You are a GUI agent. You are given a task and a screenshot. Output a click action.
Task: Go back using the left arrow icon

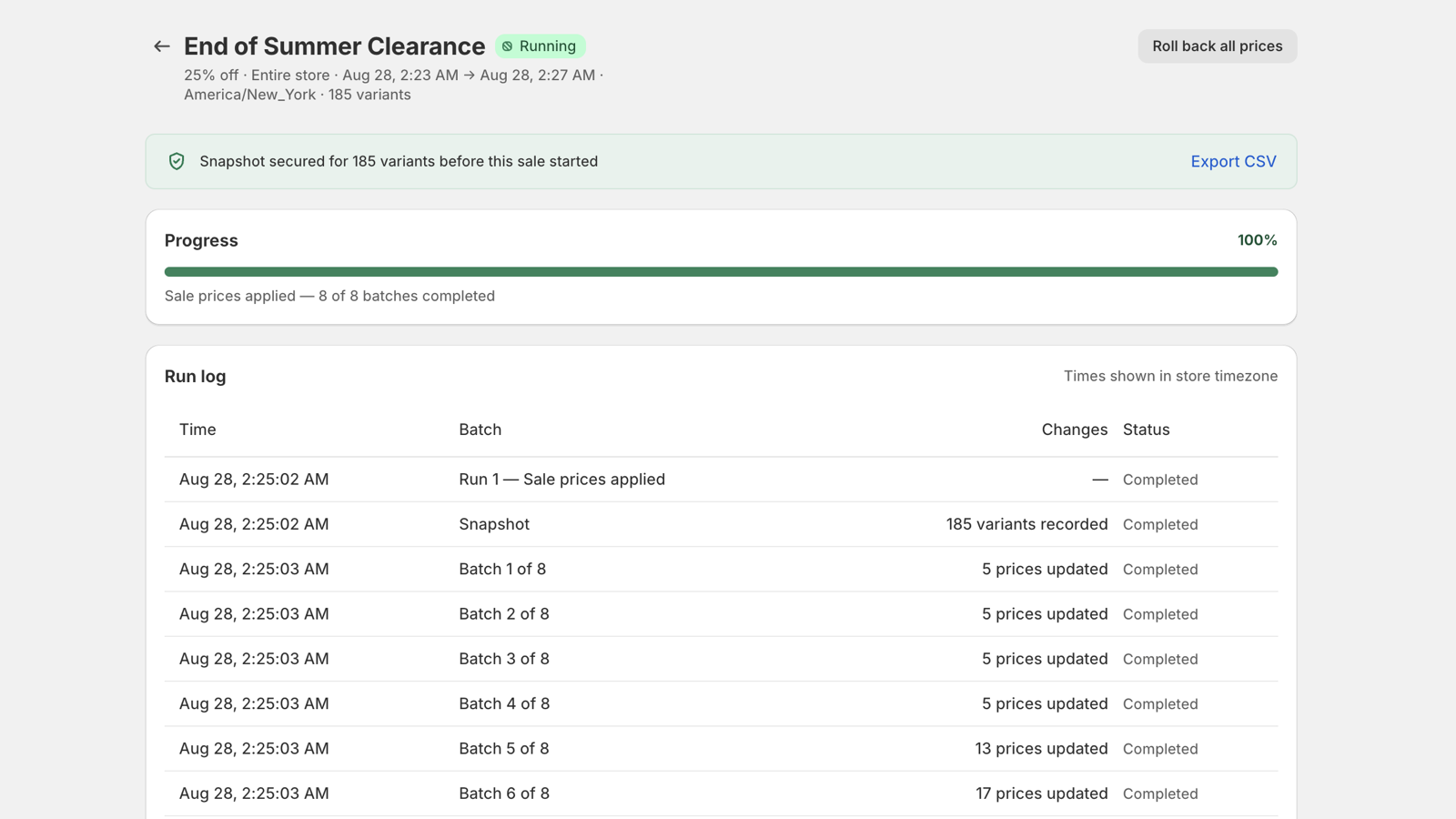click(162, 46)
